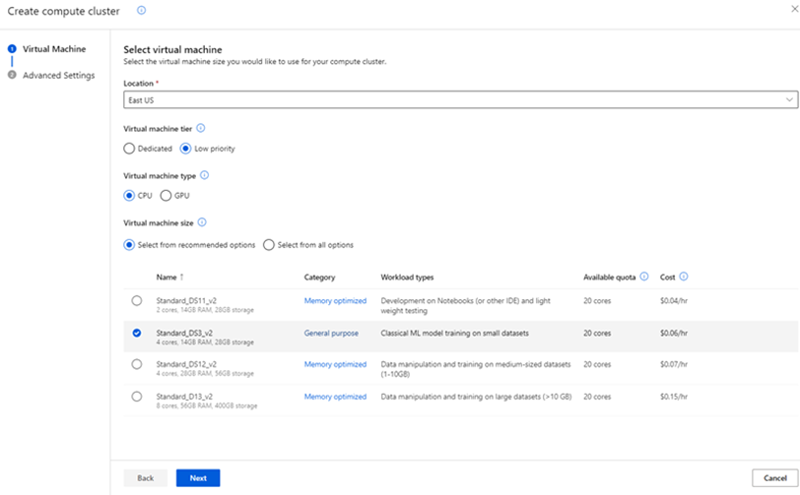Select the Low priority radio button
Viewport: 800px width, 495px height.
185,149
